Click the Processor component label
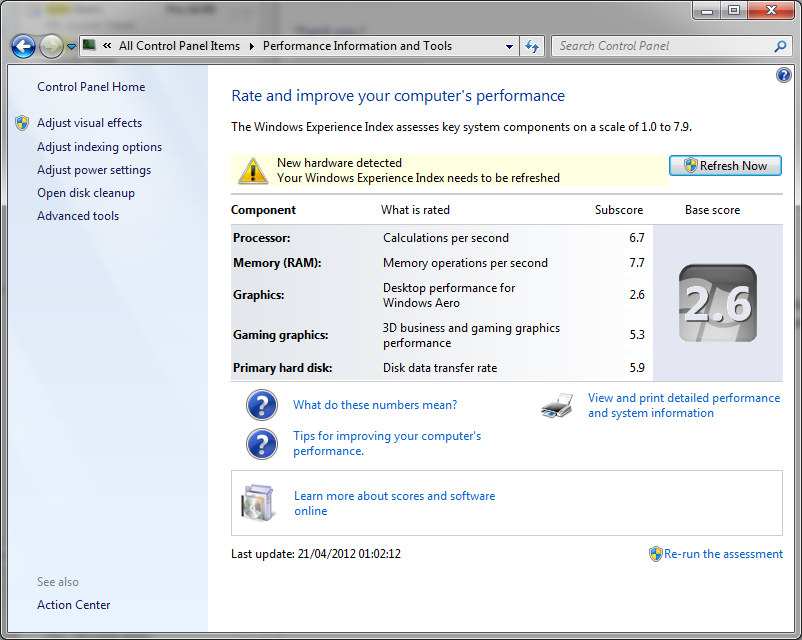Image resolution: width=802 pixels, height=640 pixels. pyautogui.click(x=261, y=238)
